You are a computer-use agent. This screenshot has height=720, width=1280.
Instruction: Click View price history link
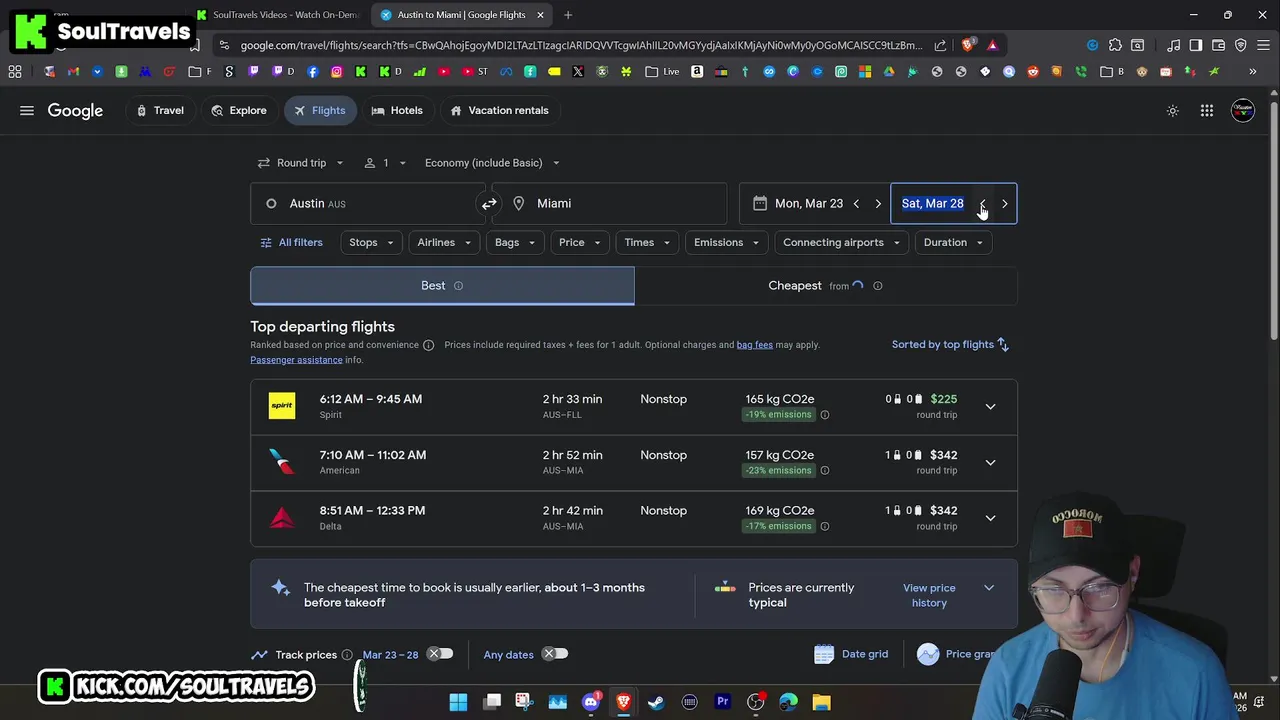pyautogui.click(x=929, y=595)
